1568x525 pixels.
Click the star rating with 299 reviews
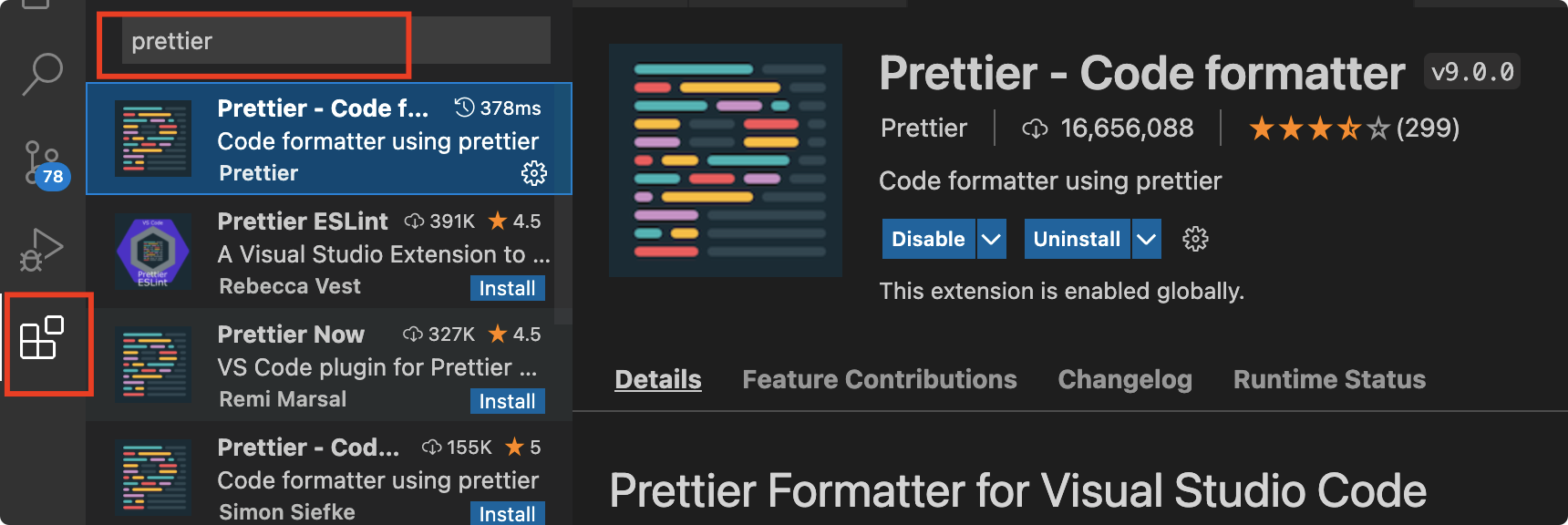1354,128
